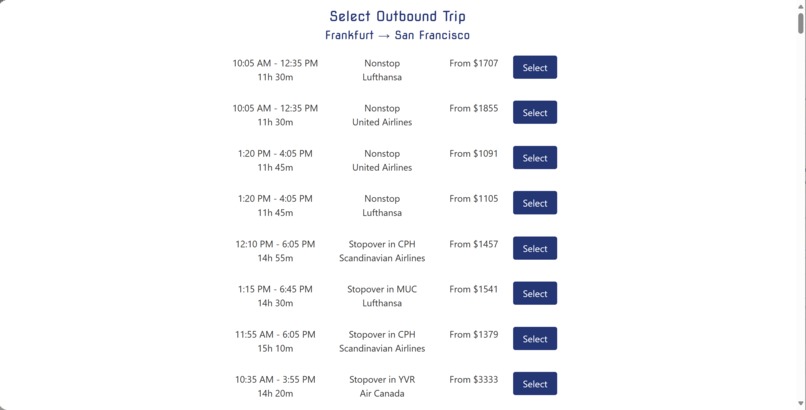Click the vertical scrollbar thumb
Screen dimensions: 806x410
(801, 23)
